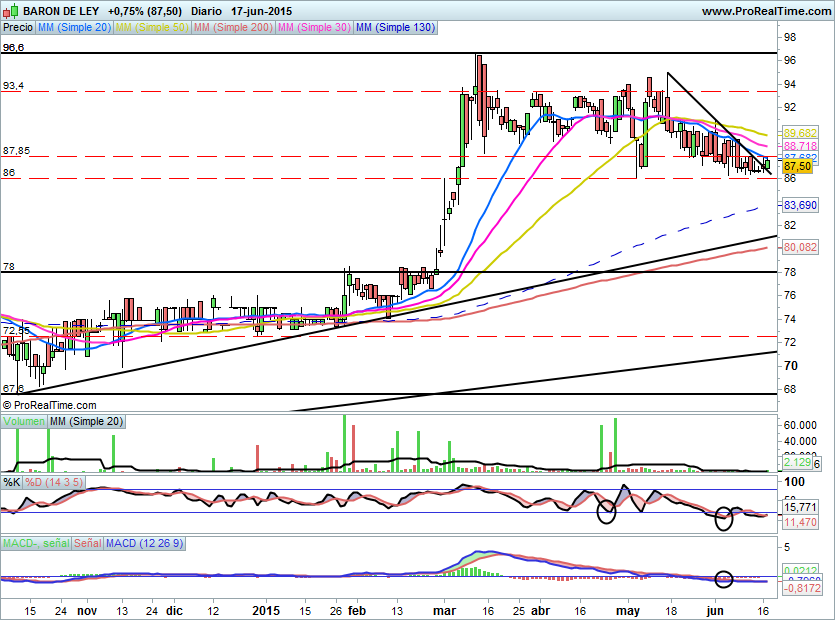The width and height of the screenshot is (835, 620).
Task: Click the candlestick chart icon beside BARON DE LEY
Action: pos(10,11)
